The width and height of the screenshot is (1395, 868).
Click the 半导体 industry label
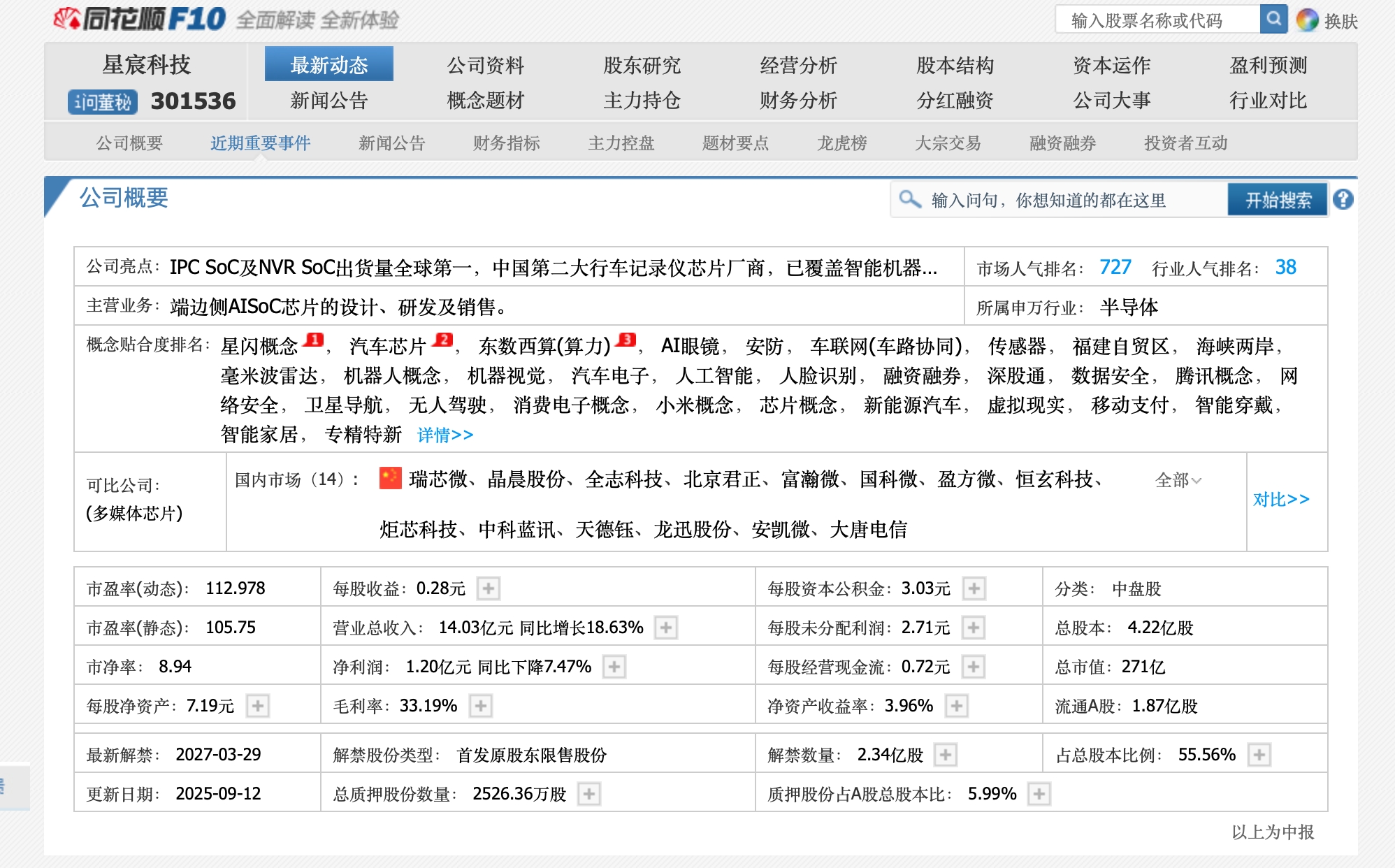point(1129,308)
